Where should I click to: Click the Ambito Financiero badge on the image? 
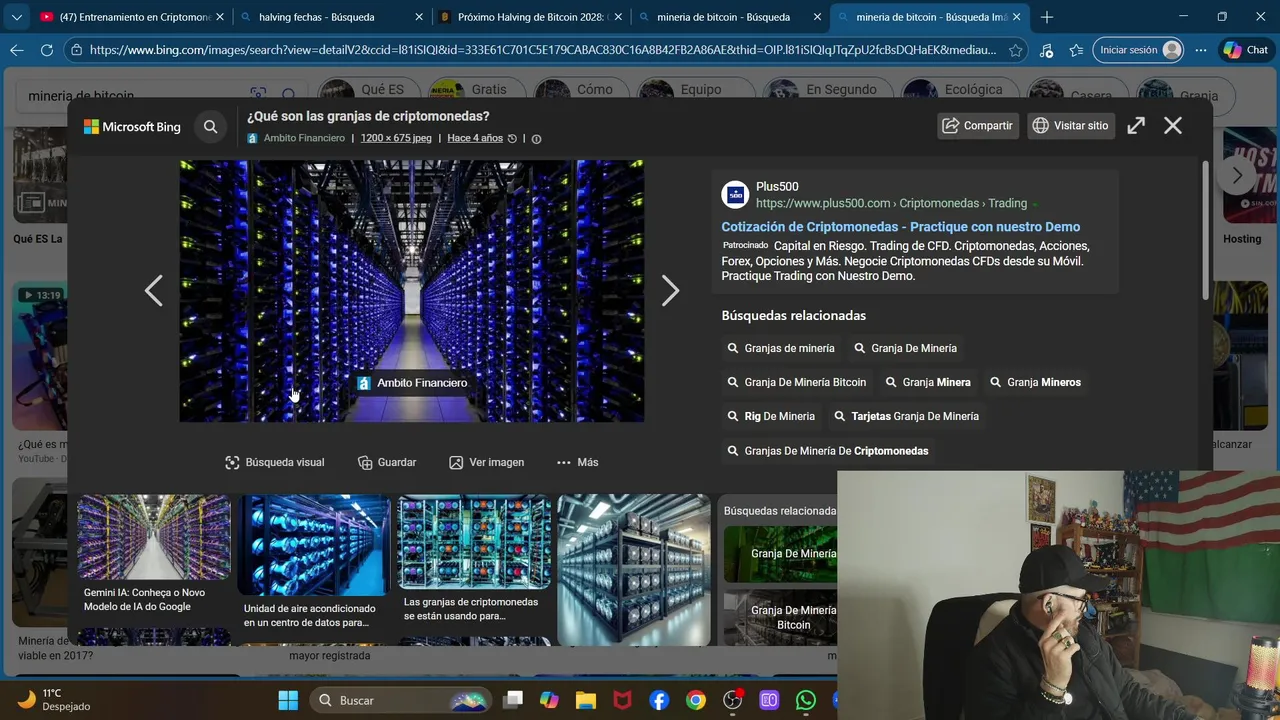point(412,383)
